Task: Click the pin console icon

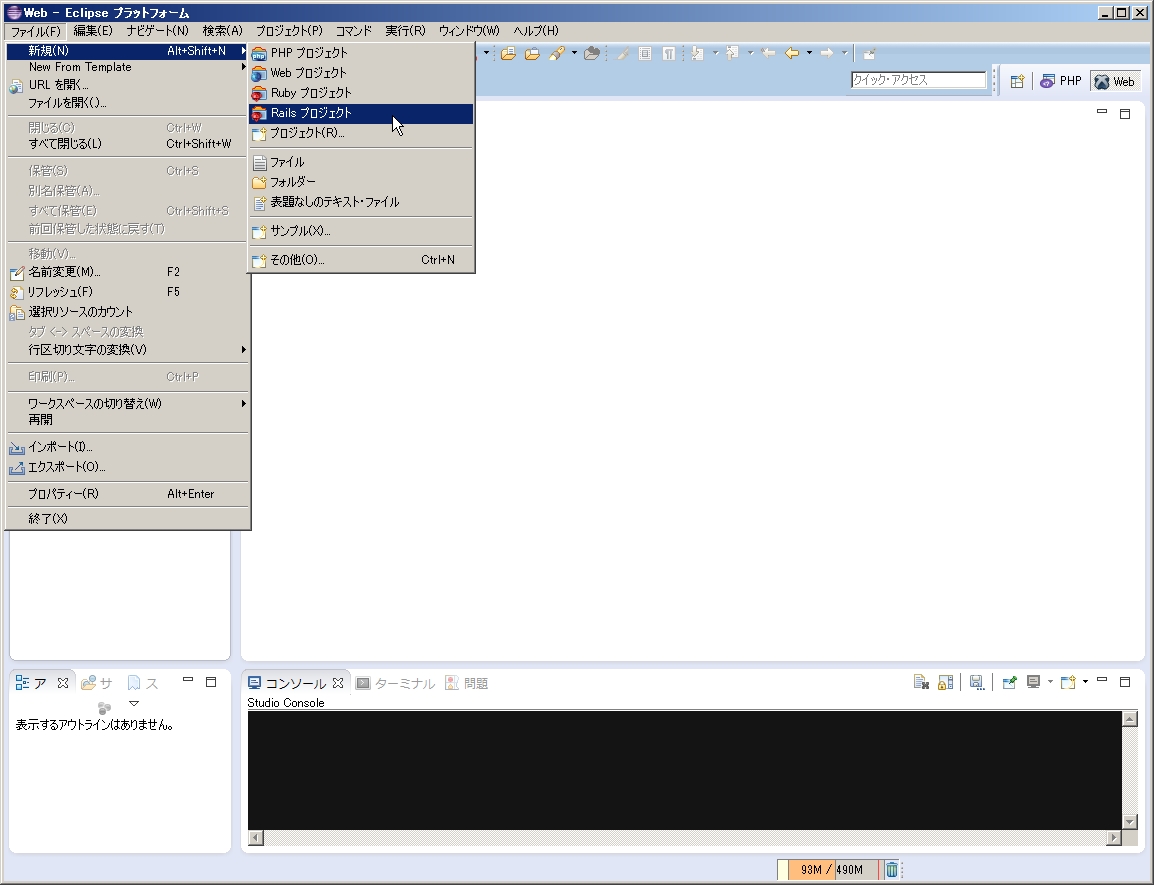Action: click(x=1010, y=683)
